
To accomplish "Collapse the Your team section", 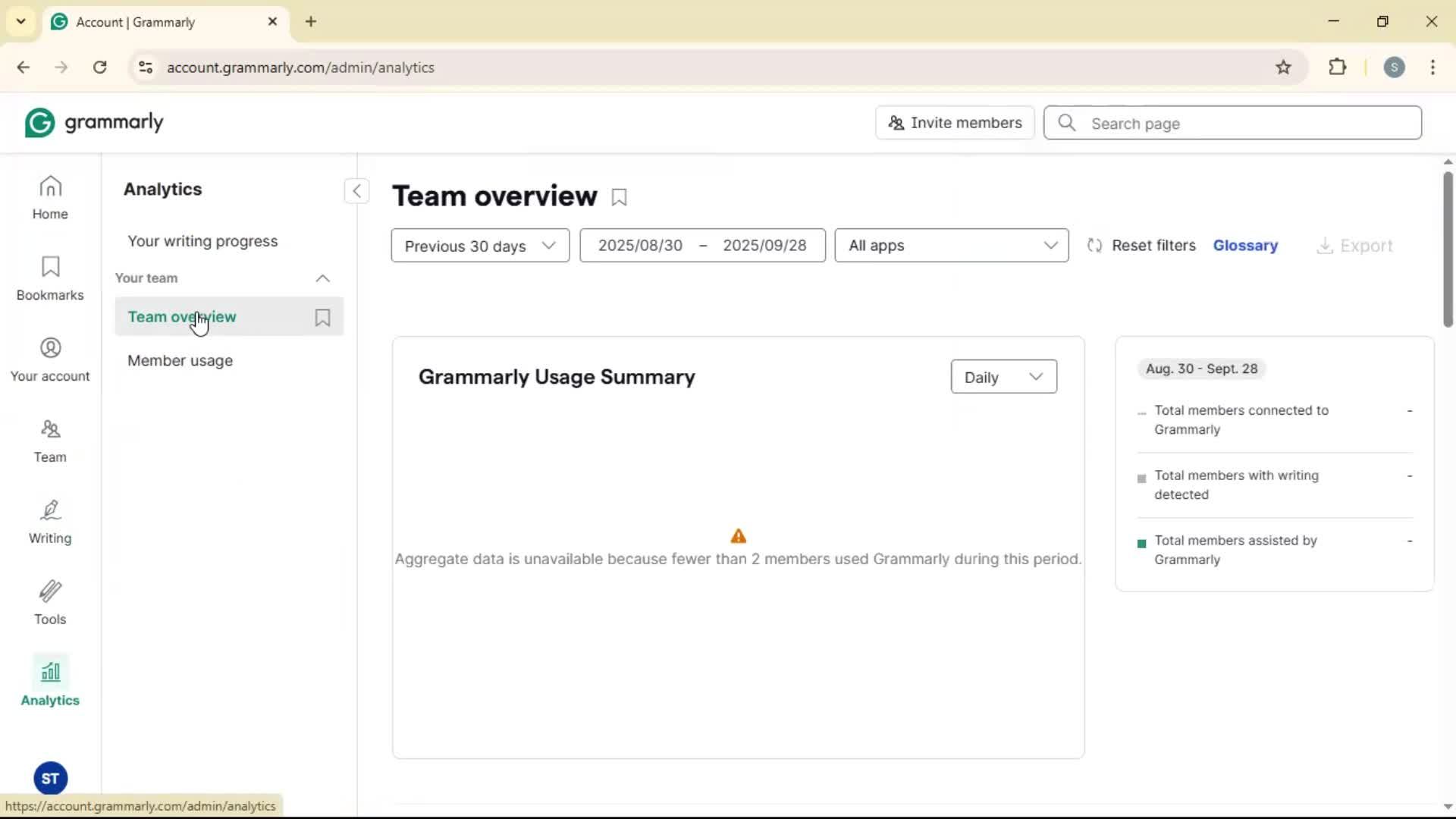I will coord(322,278).
